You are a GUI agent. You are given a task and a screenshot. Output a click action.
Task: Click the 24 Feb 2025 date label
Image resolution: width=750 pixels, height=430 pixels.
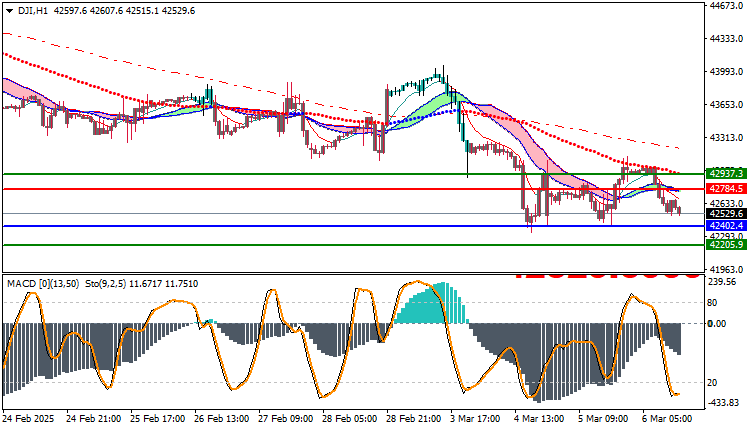(x=29, y=419)
